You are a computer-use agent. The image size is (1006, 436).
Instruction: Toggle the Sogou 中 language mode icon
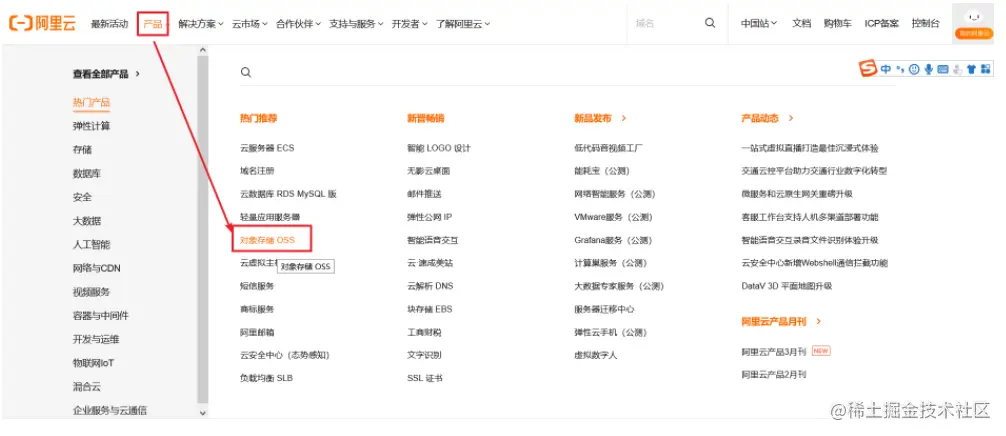coord(885,69)
